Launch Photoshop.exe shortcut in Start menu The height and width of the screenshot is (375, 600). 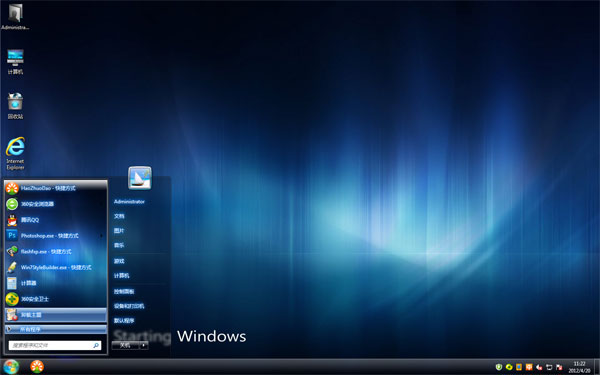pos(56,236)
